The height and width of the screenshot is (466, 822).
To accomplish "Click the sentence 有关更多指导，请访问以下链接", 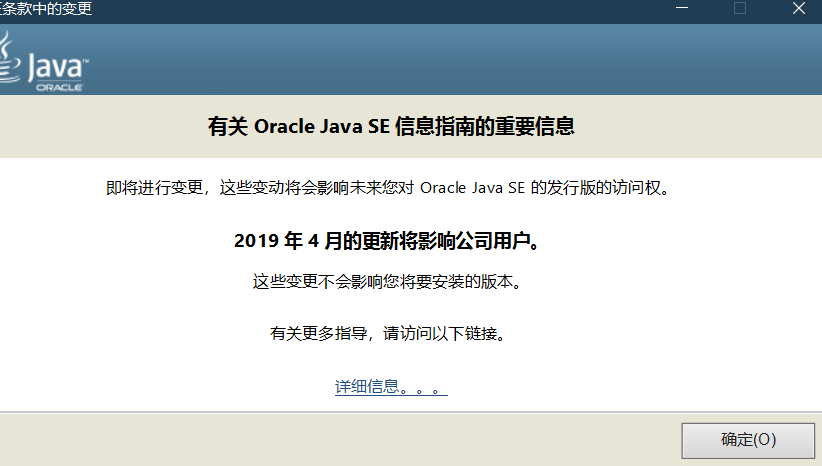I will click(387, 333).
